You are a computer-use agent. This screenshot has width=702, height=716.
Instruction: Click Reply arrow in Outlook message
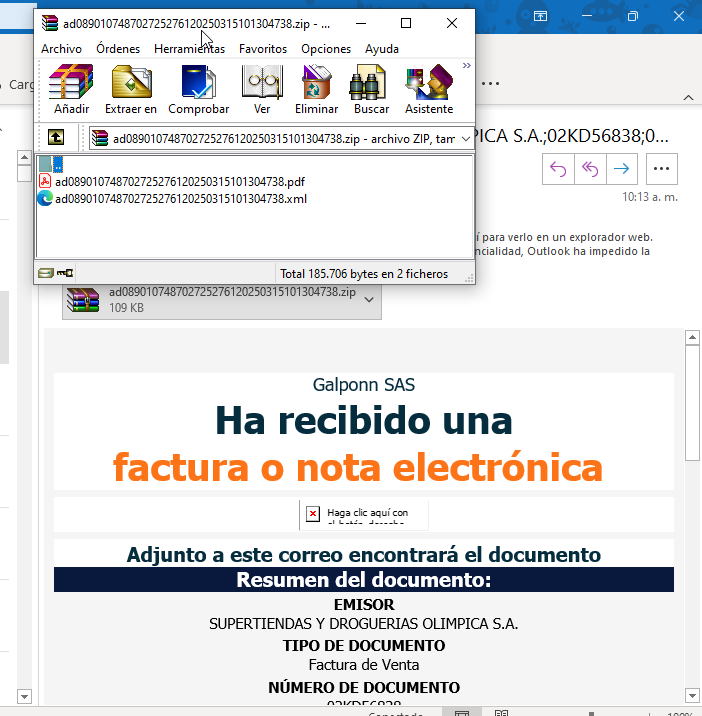[x=558, y=169]
